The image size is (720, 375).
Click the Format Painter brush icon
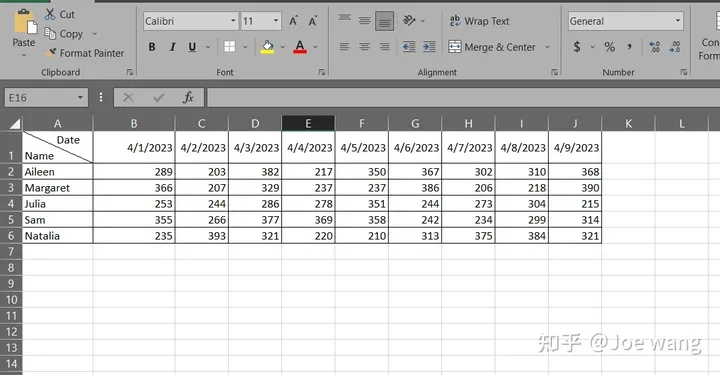tap(51, 53)
